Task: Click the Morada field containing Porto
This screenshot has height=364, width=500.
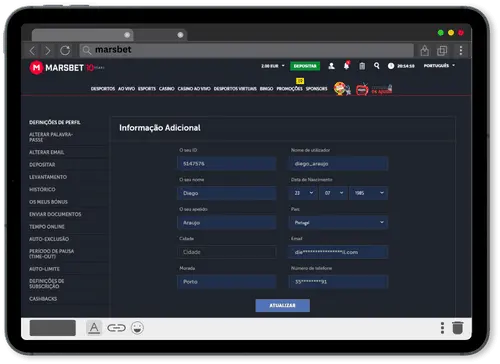Action: coord(227,282)
